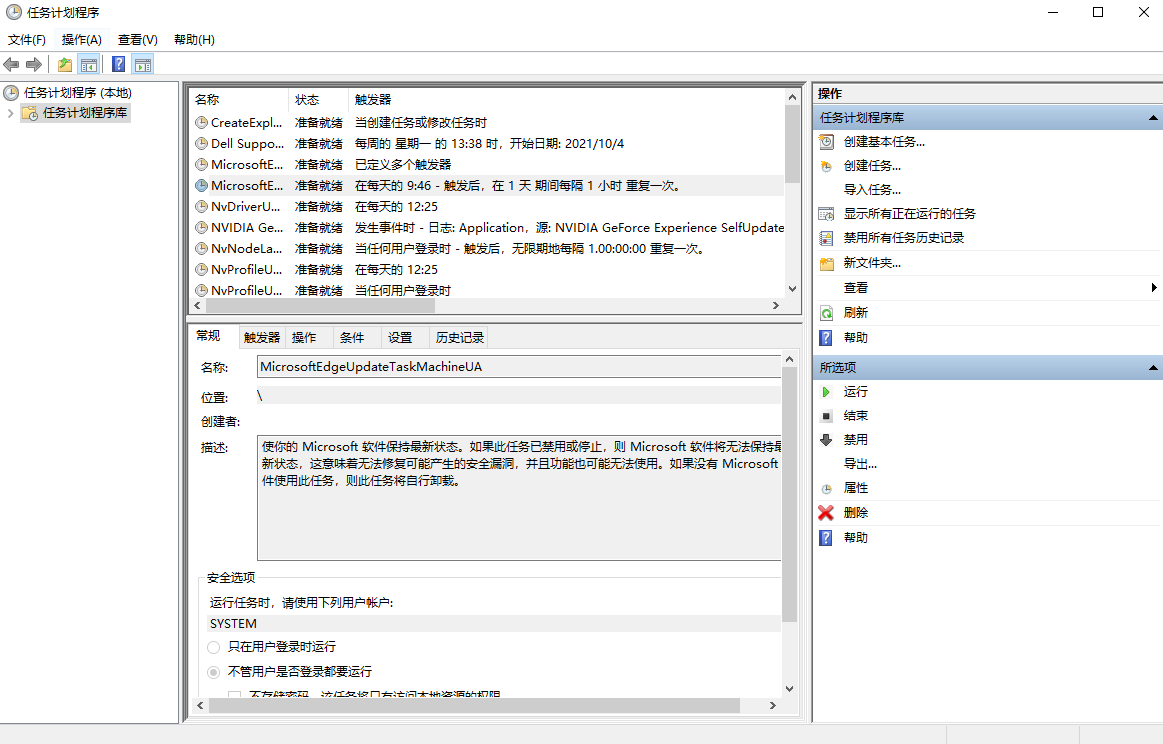The height and width of the screenshot is (744, 1163).
Task: Click details pane vertical scrollbar down arrow
Action: tap(789, 689)
